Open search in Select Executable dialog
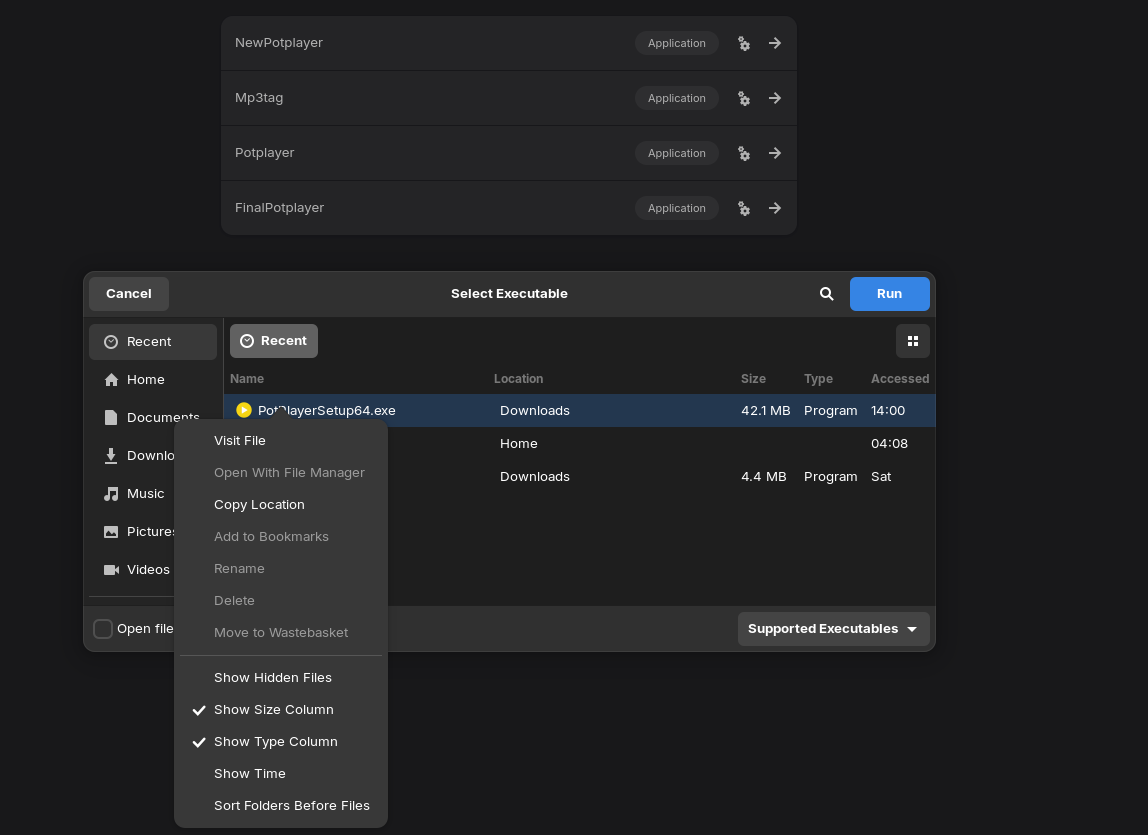The image size is (1148, 835). pyautogui.click(x=827, y=294)
